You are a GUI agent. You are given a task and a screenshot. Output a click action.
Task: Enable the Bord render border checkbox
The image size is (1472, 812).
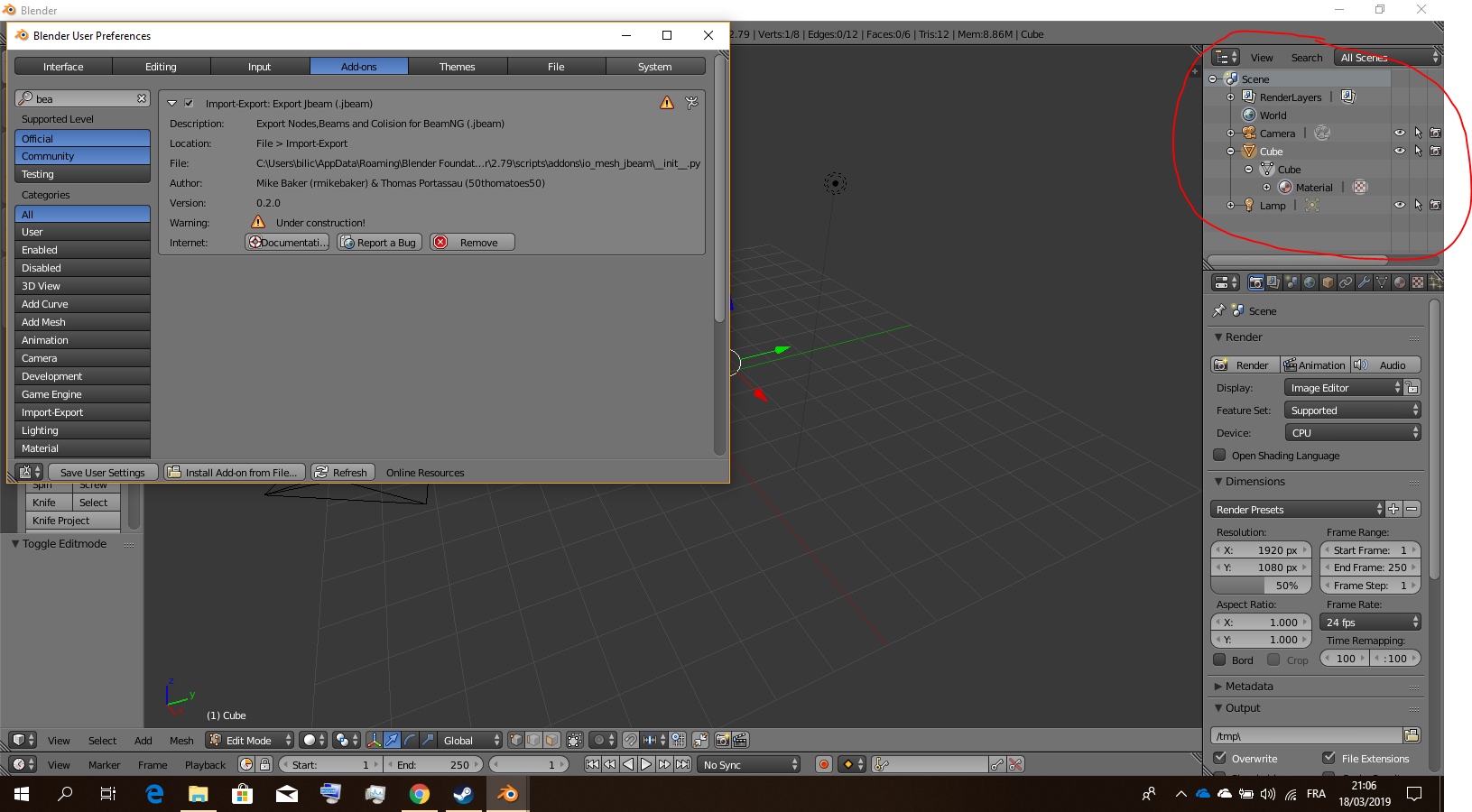(1220, 660)
